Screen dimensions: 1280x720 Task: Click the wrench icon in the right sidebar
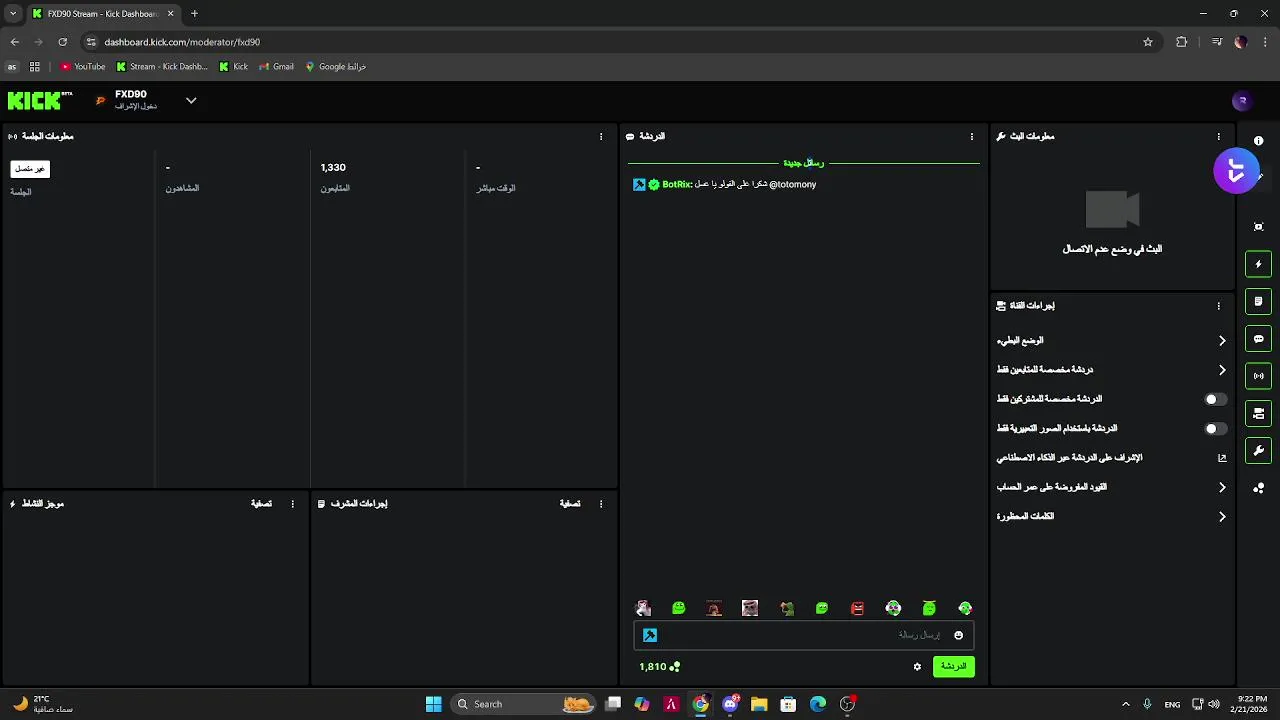pyautogui.click(x=1259, y=451)
